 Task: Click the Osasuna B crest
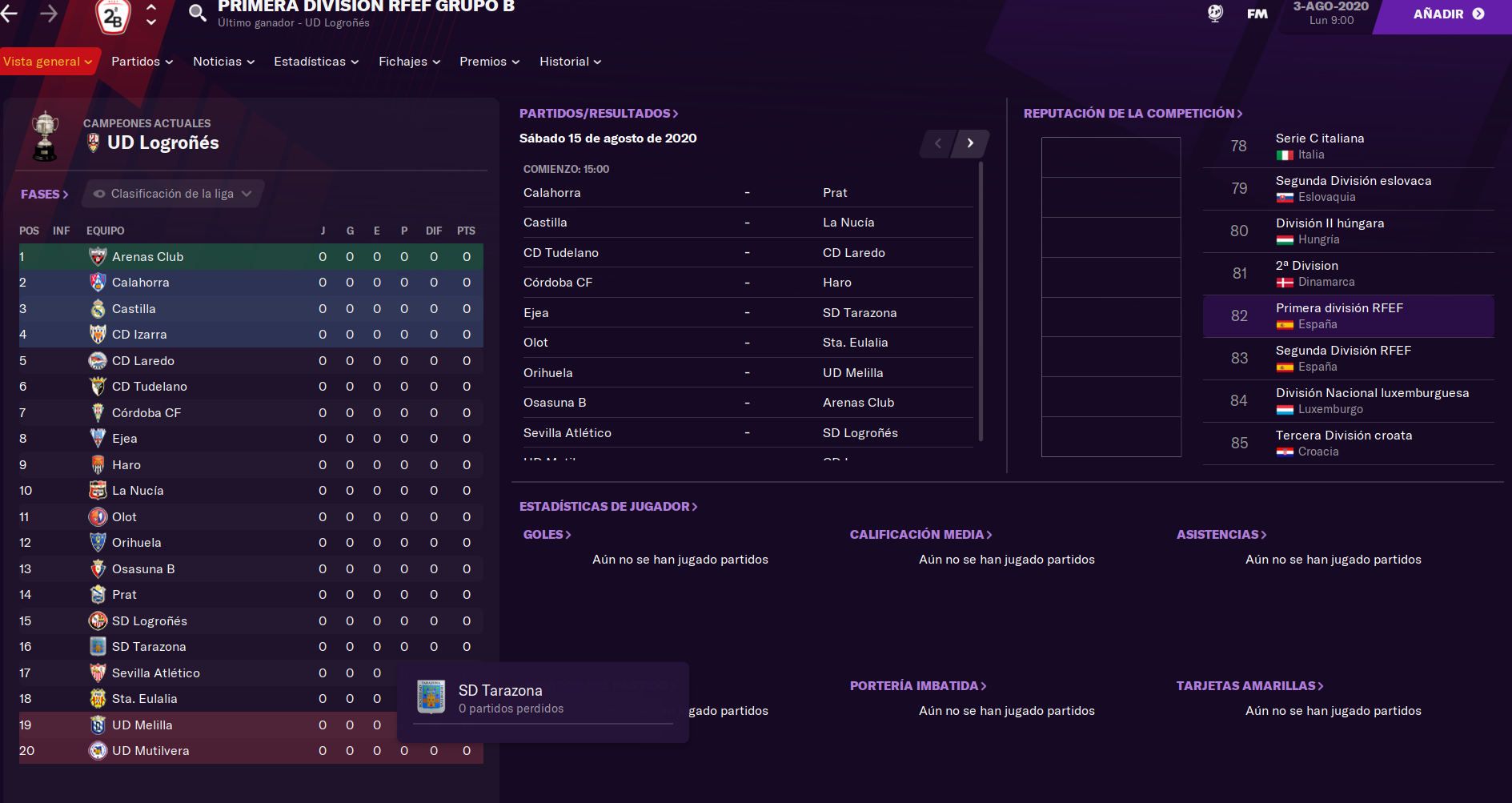coord(98,569)
